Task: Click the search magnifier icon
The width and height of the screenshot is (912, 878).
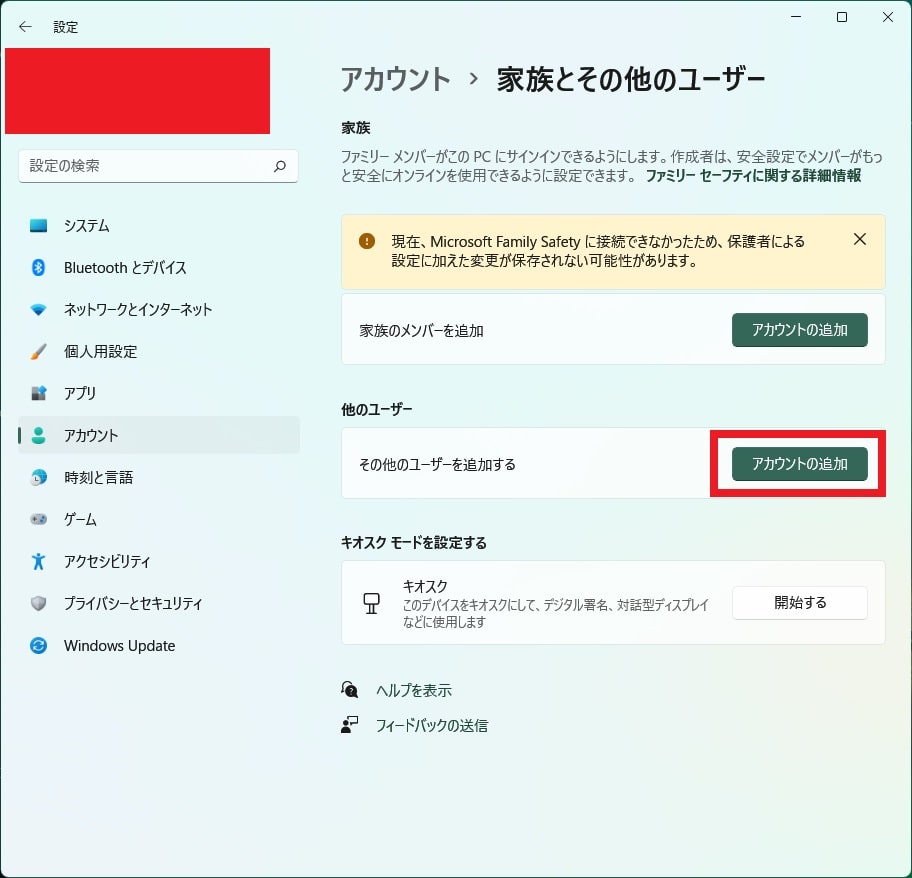Action: coord(280,166)
